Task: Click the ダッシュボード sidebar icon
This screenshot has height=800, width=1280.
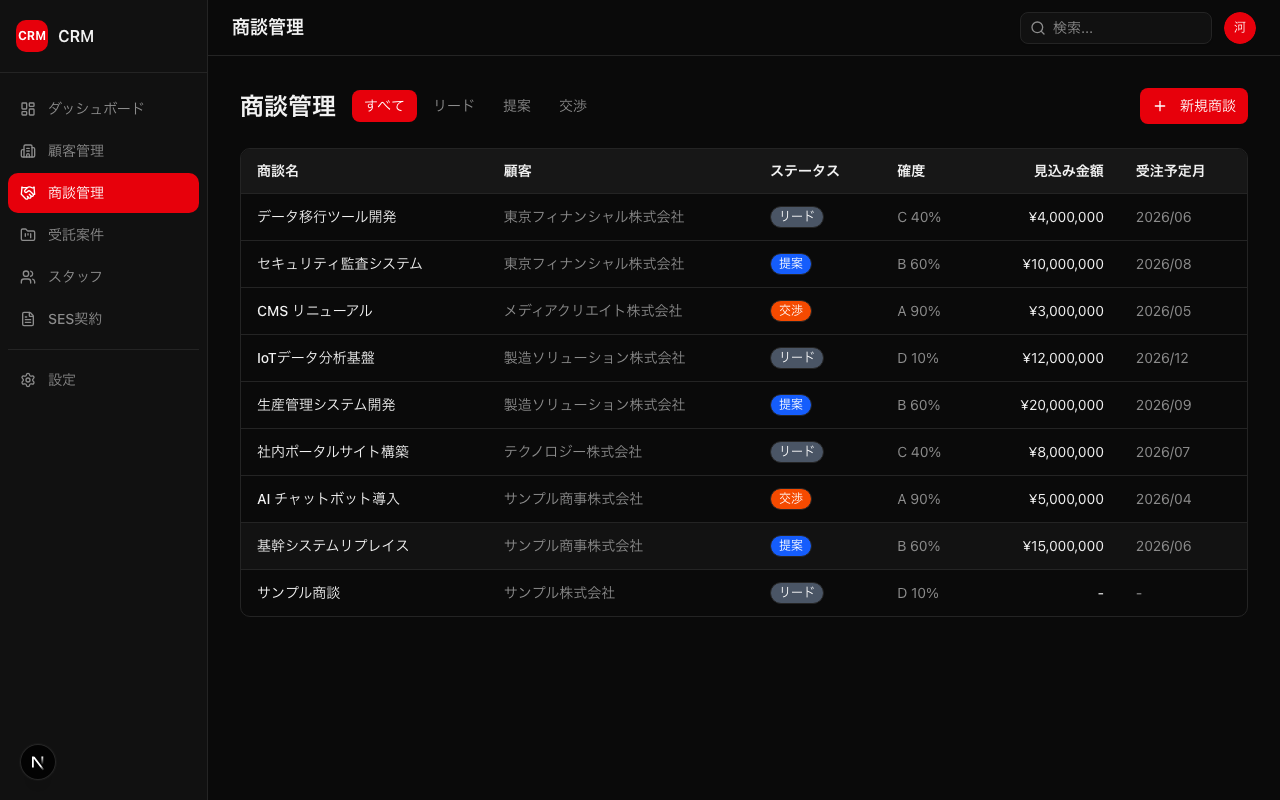Action: [28, 108]
